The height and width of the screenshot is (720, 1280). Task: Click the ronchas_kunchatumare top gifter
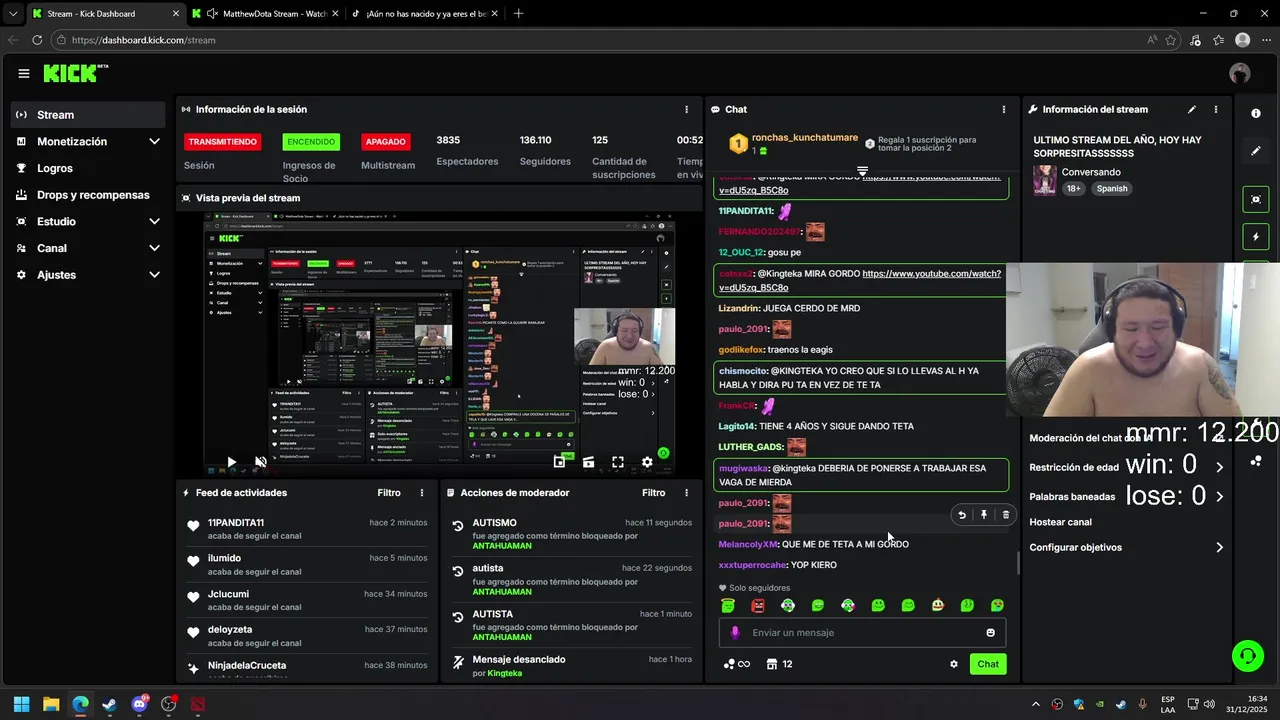click(805, 138)
